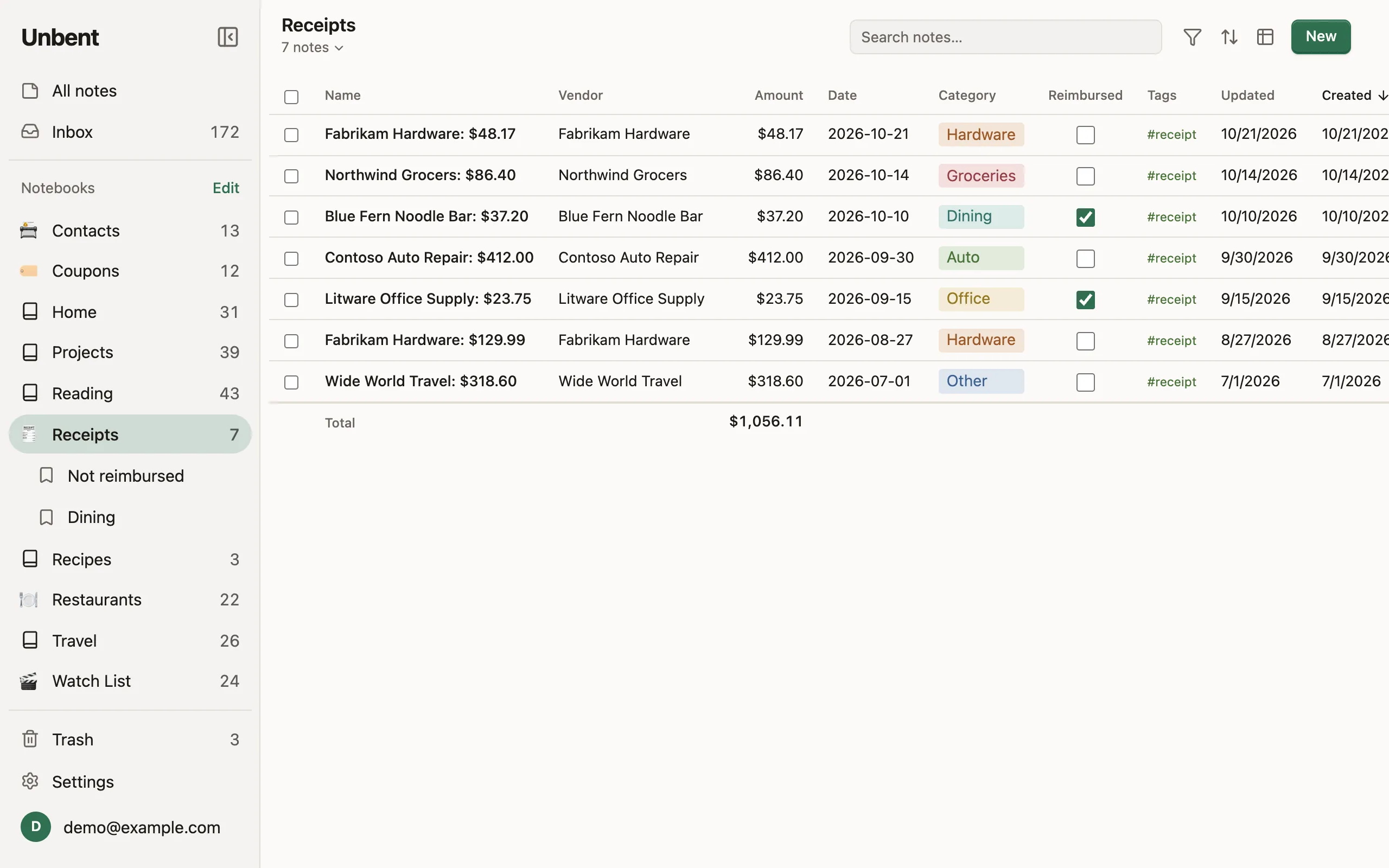Click the Coupons notebook icon
1389x868 pixels.
pos(29,270)
